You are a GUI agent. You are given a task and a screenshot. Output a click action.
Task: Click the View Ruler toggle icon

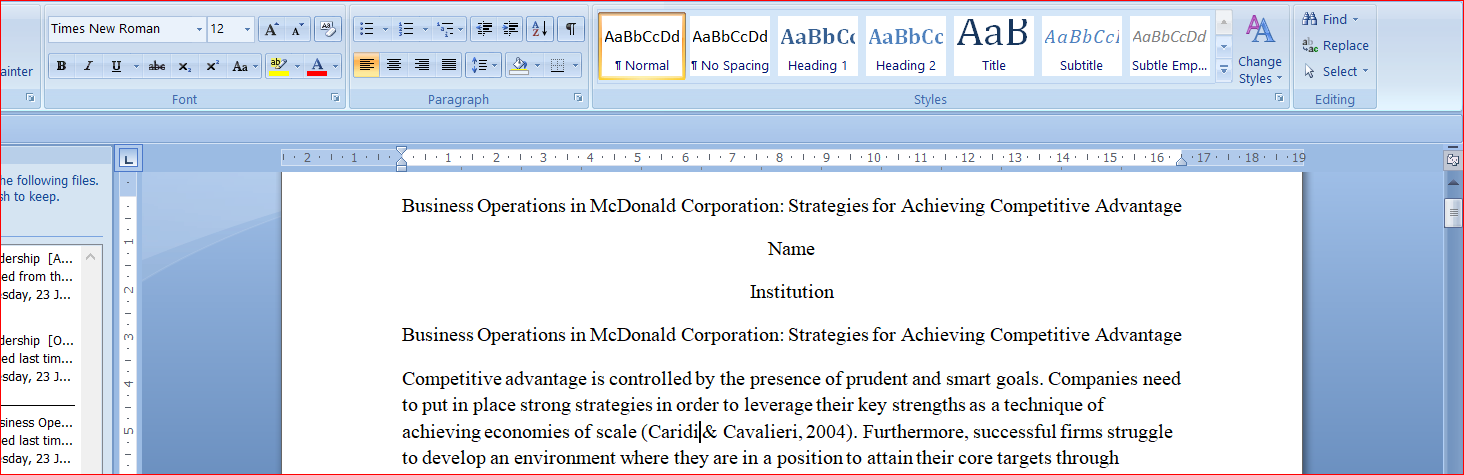[x=1453, y=159]
